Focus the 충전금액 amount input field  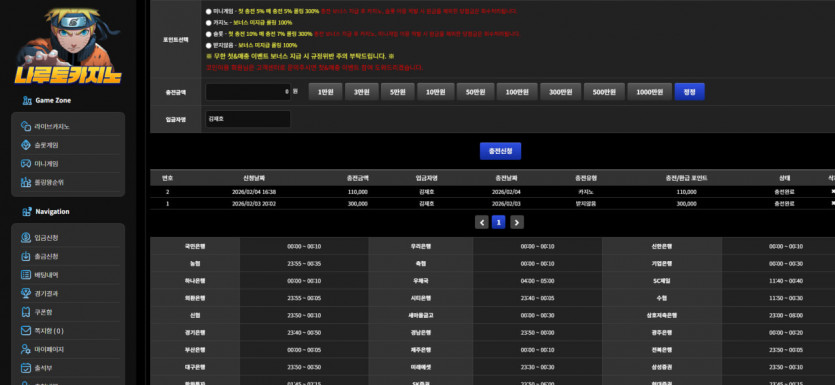point(248,92)
